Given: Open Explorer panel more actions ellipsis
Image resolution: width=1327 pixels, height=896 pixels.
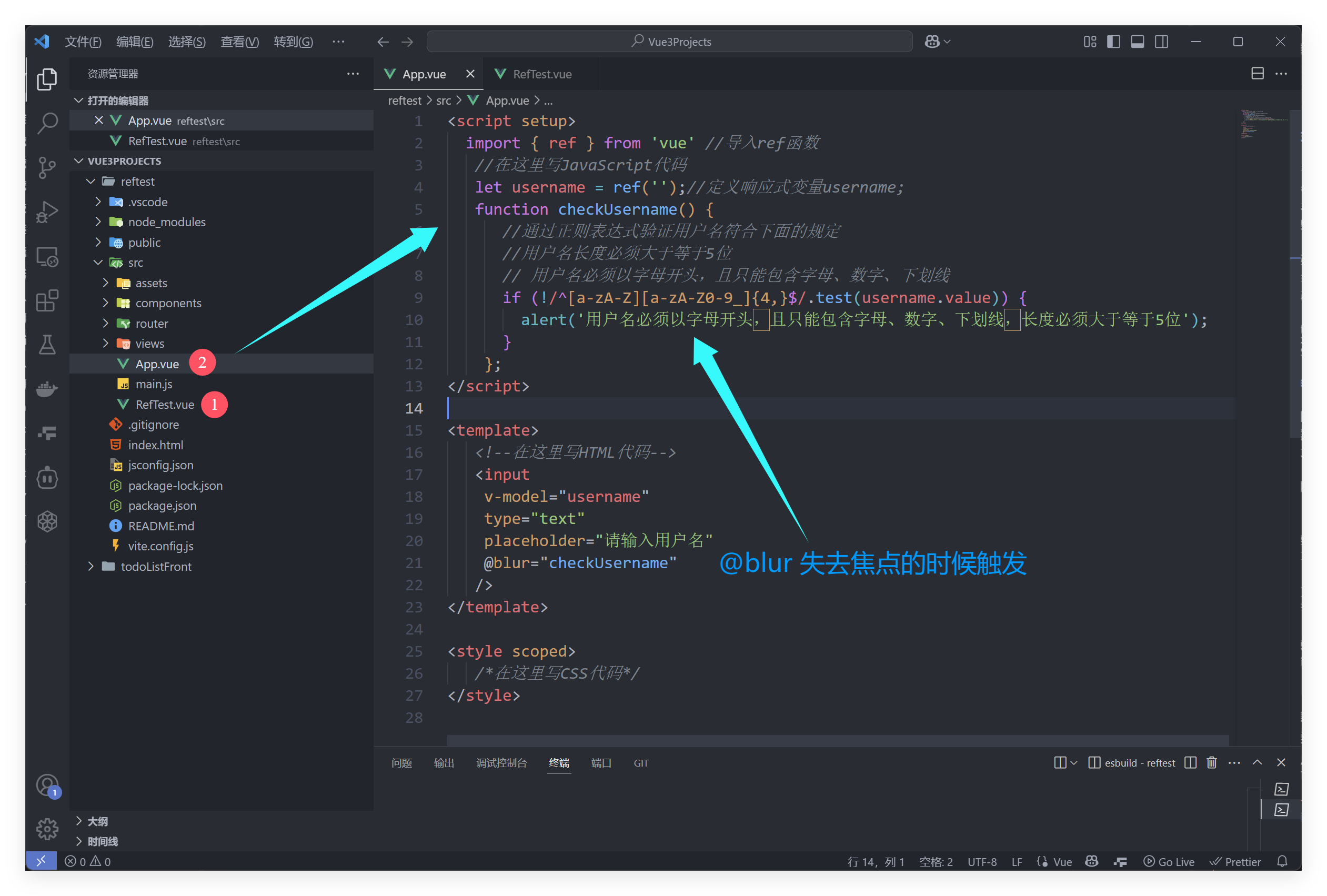Looking at the screenshot, I should 353,74.
